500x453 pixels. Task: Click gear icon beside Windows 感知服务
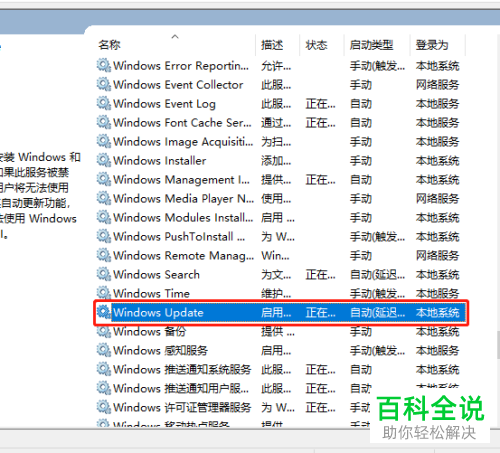(104, 350)
